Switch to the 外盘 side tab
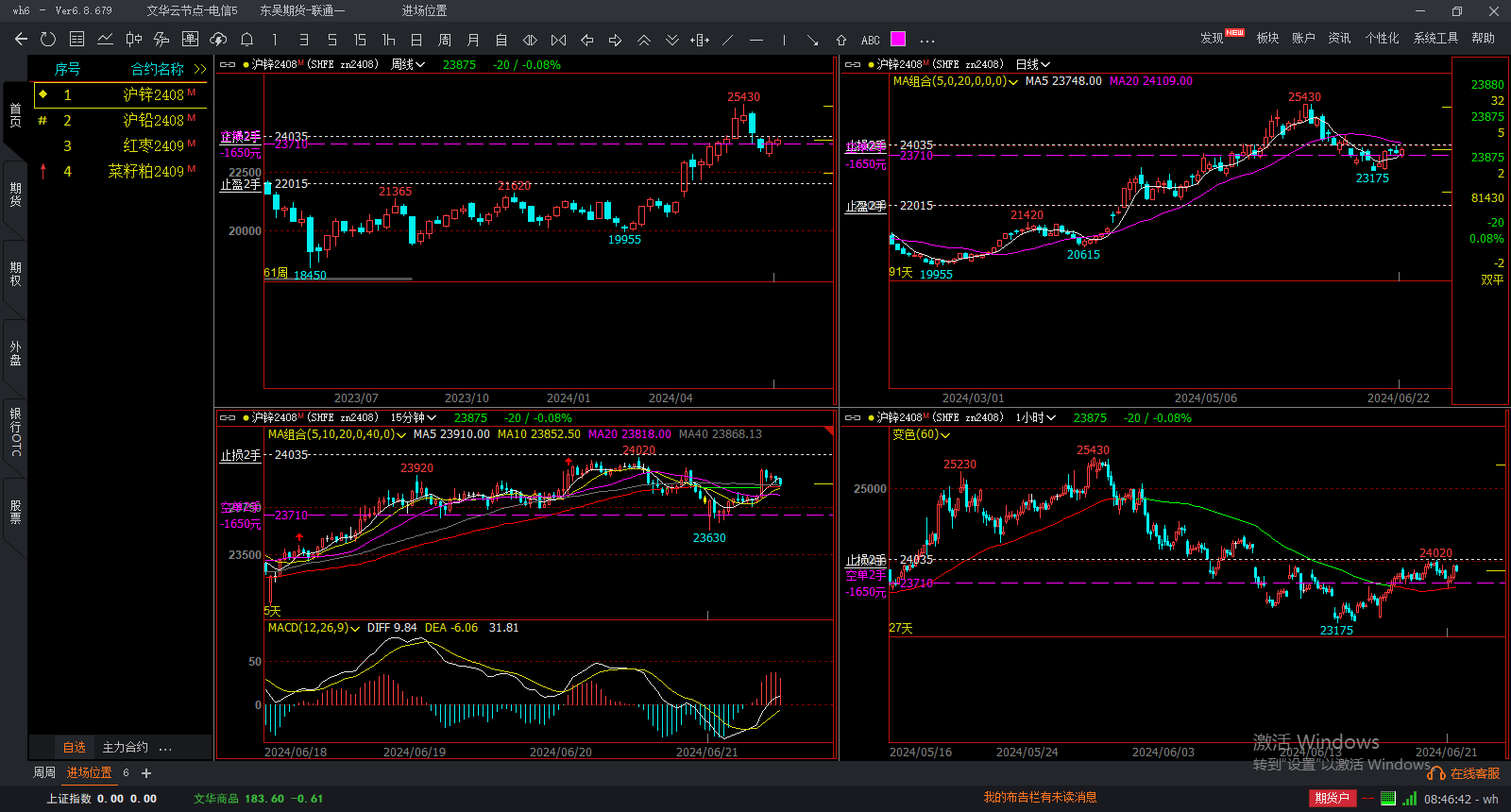This screenshot has height=812, width=1511. (15, 354)
